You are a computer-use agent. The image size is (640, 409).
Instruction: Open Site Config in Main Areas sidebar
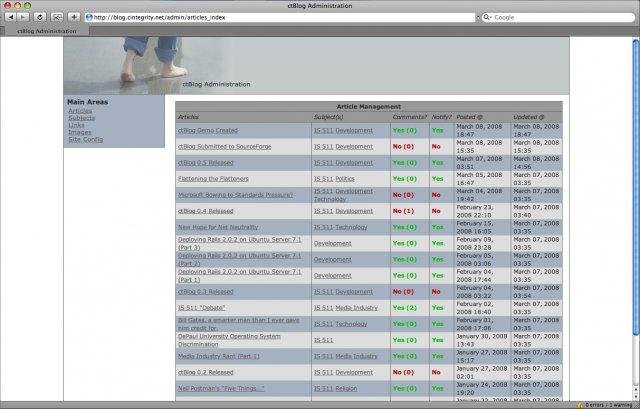(86, 139)
